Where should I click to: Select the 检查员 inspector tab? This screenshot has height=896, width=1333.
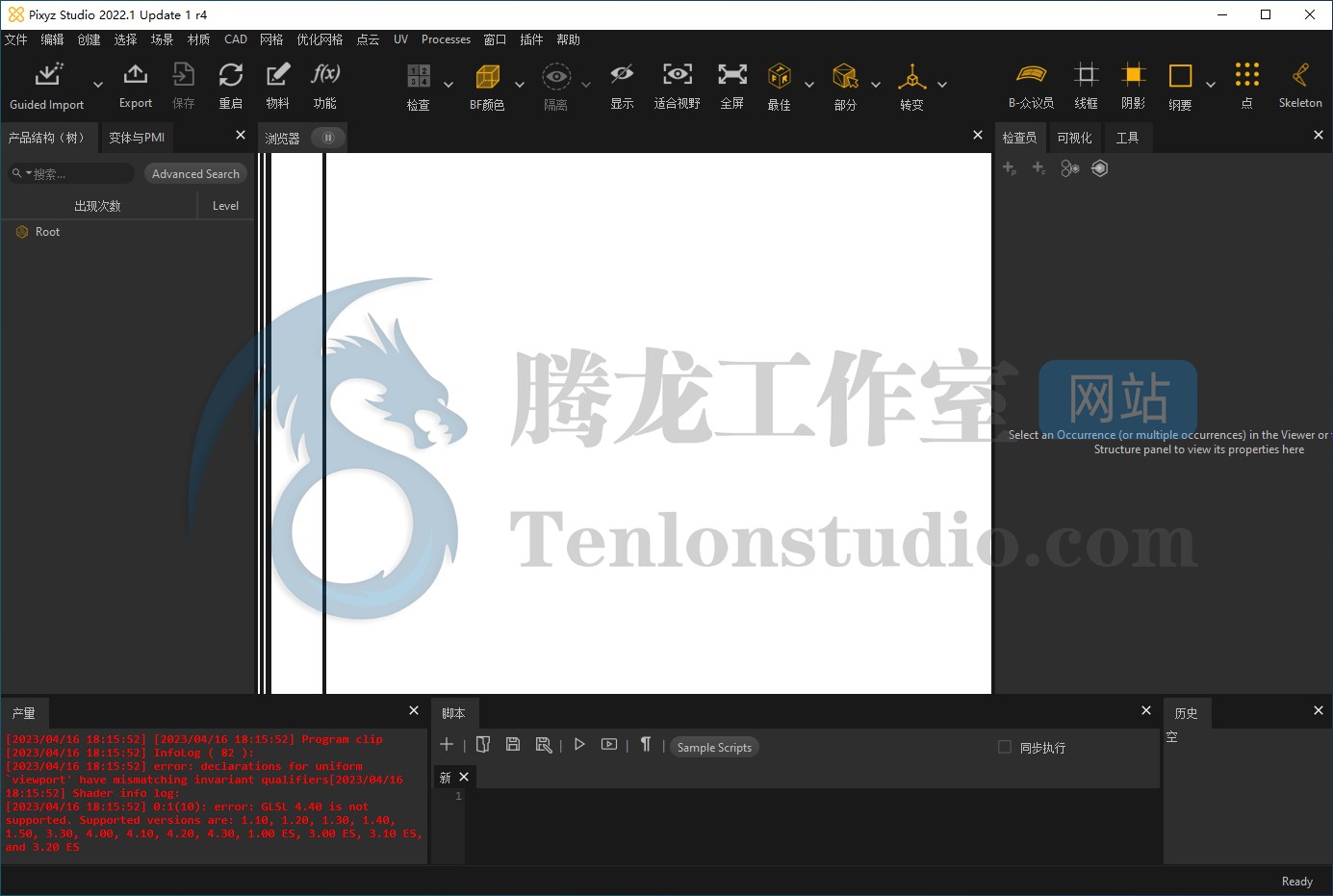point(1019,138)
